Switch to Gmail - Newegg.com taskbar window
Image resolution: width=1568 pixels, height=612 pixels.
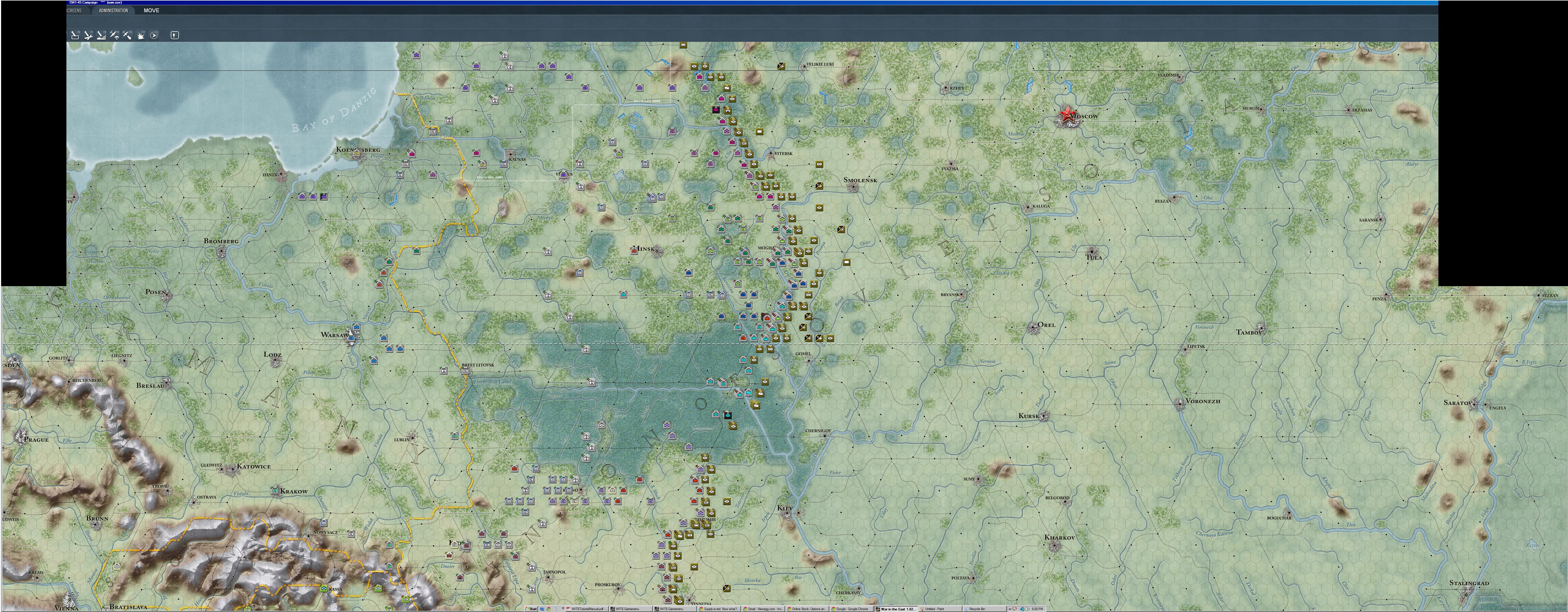pyautogui.click(x=763, y=609)
